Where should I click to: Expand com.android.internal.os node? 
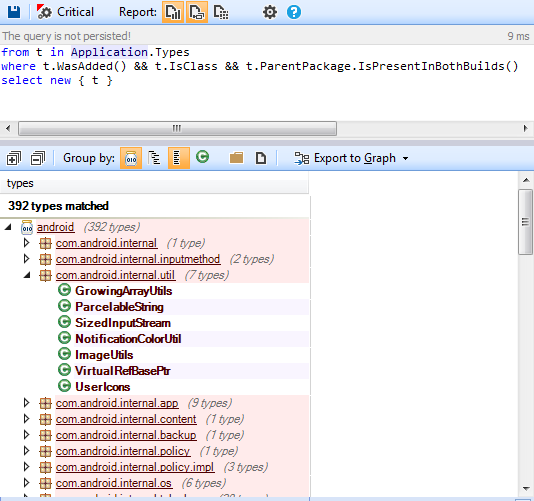(x=27, y=483)
